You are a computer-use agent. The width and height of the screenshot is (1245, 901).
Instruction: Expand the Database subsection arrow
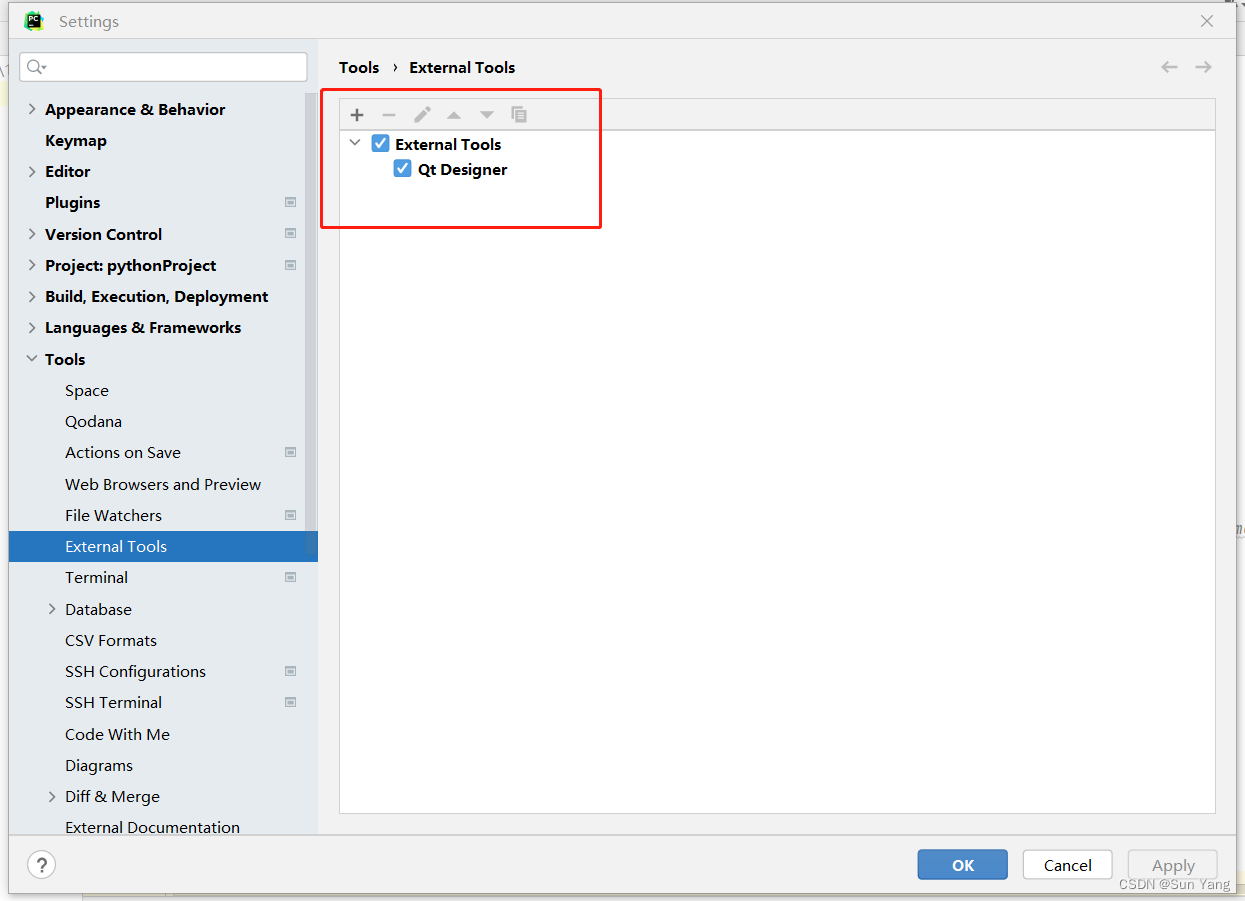(x=52, y=609)
